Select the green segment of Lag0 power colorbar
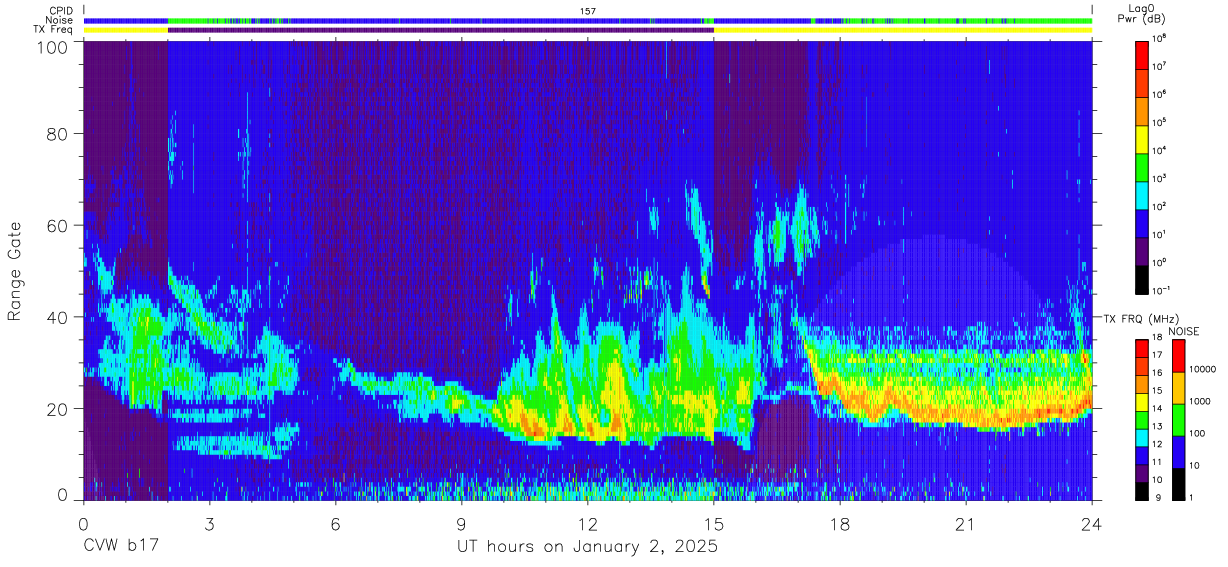Image resolution: width=1228 pixels, height=567 pixels. tap(1142, 166)
